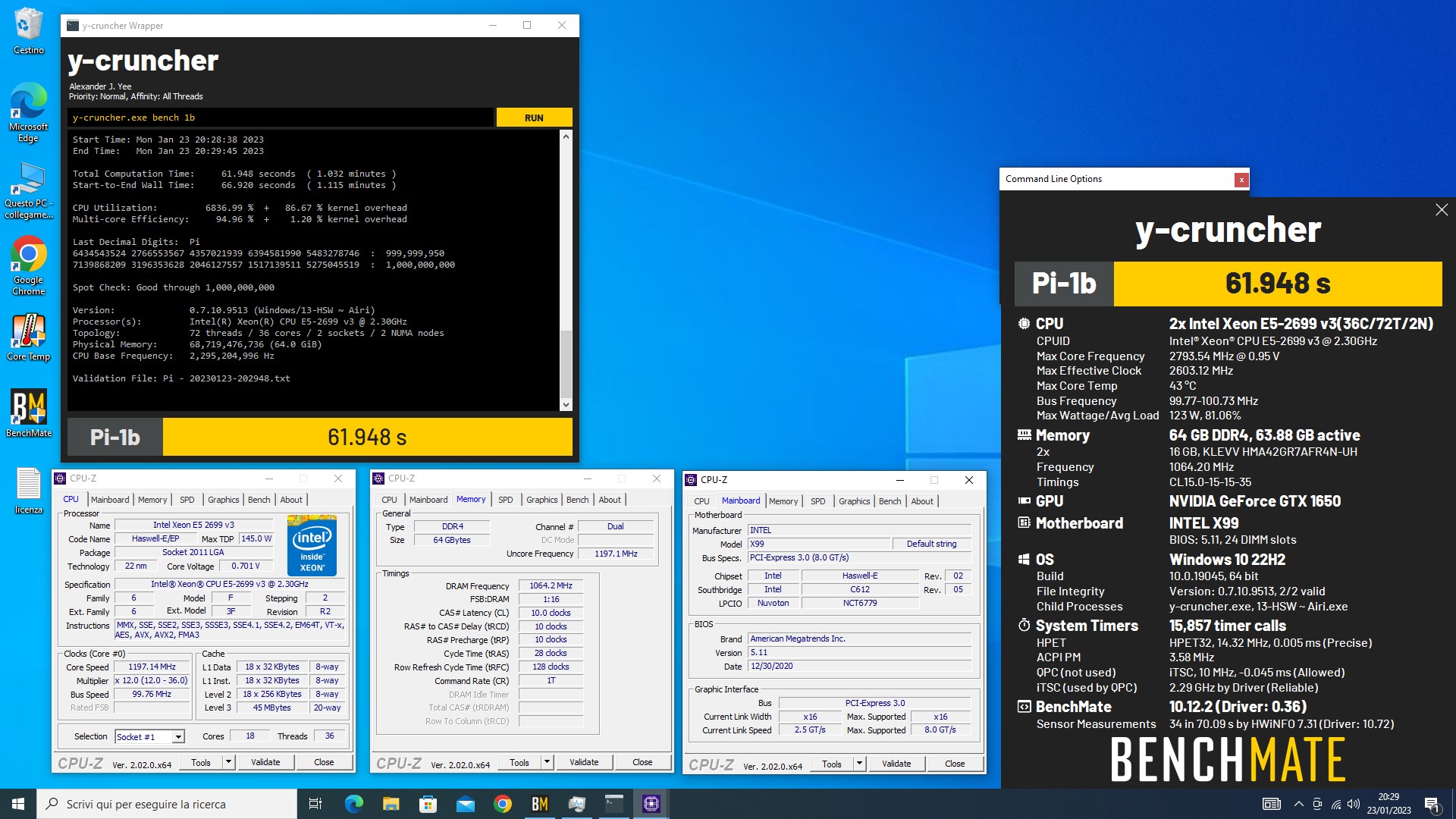The height and width of the screenshot is (819, 1456).
Task: Click the 'NCT6779' LPCIO value
Action: point(860,603)
